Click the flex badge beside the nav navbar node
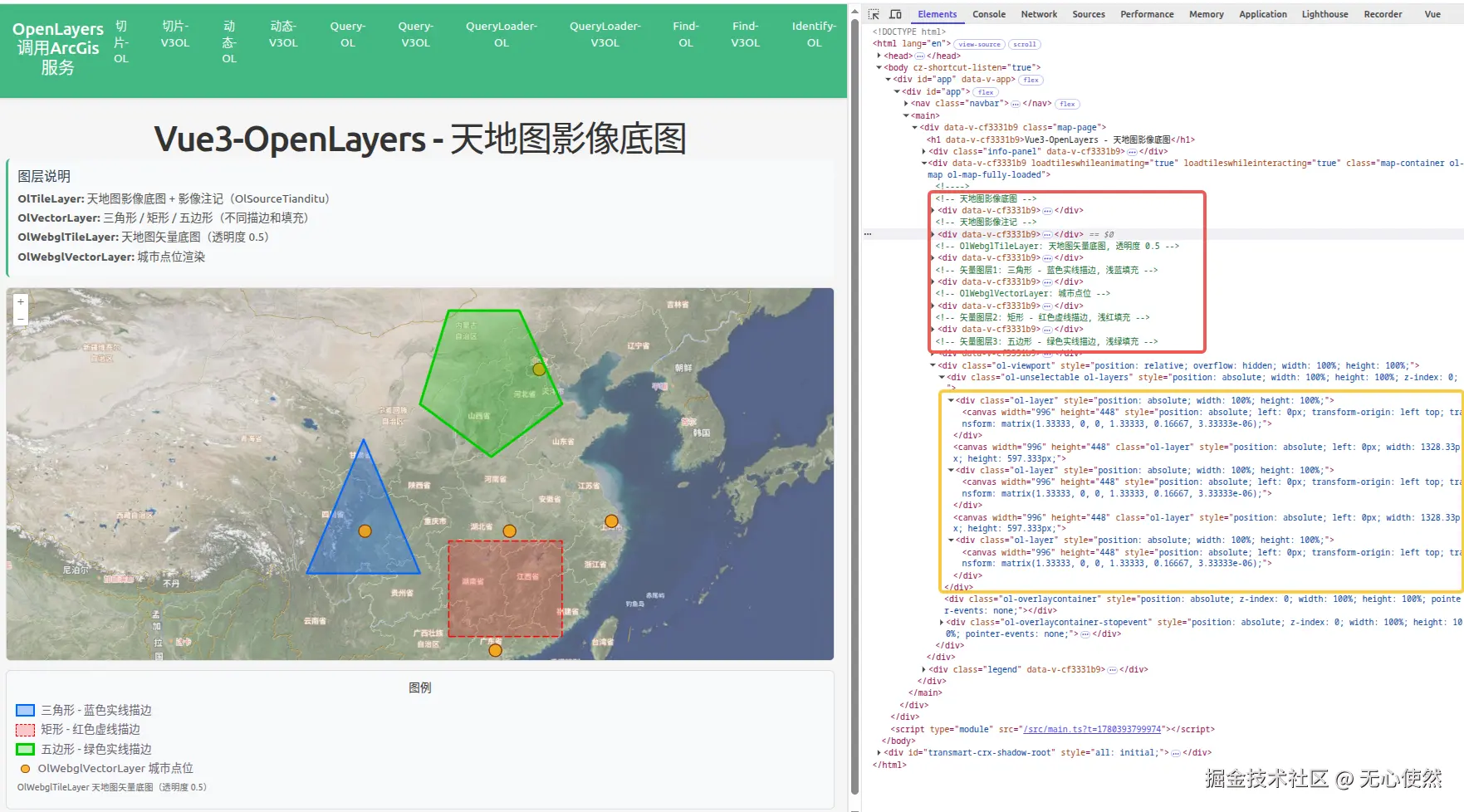 pyautogui.click(x=1067, y=104)
